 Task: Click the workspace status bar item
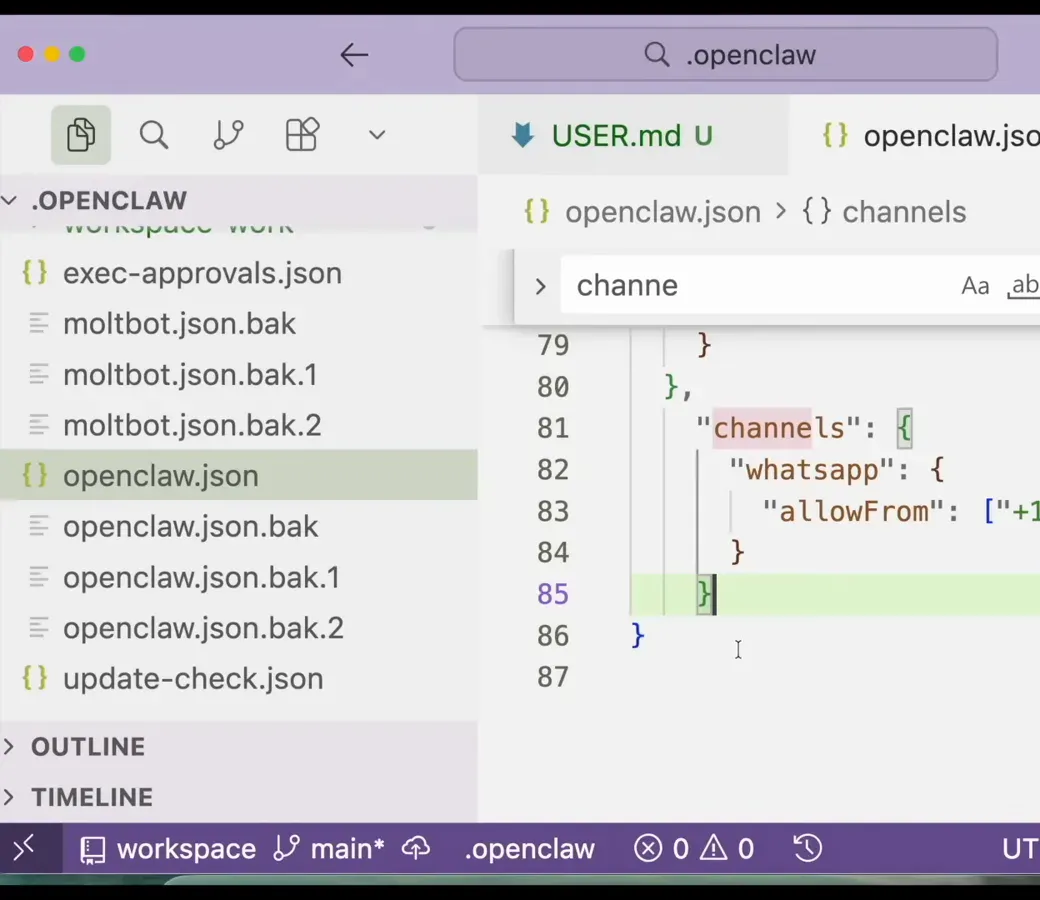pos(168,849)
